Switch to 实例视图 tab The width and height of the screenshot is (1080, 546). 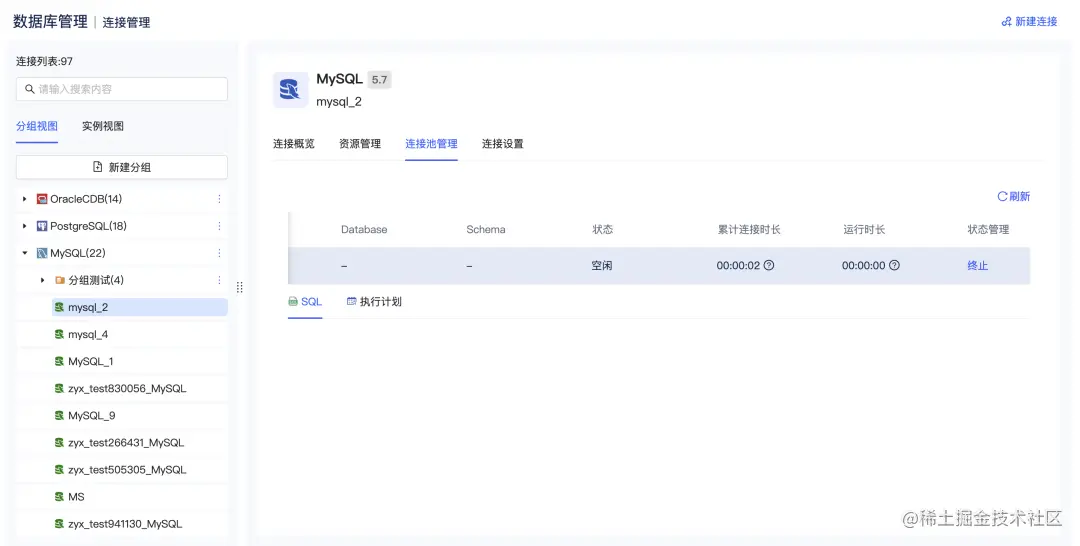click(x=103, y=126)
